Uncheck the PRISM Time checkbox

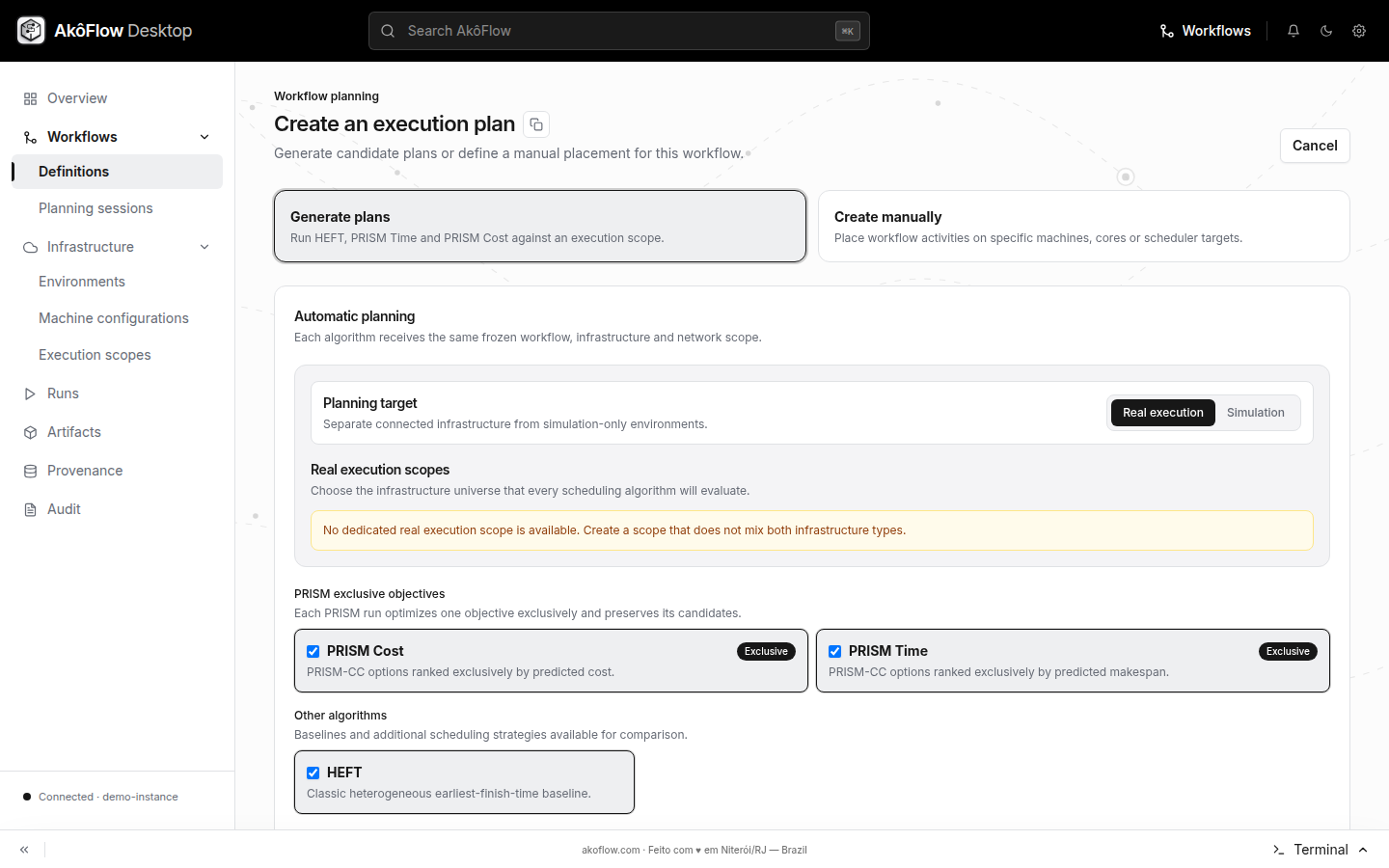tap(834, 652)
